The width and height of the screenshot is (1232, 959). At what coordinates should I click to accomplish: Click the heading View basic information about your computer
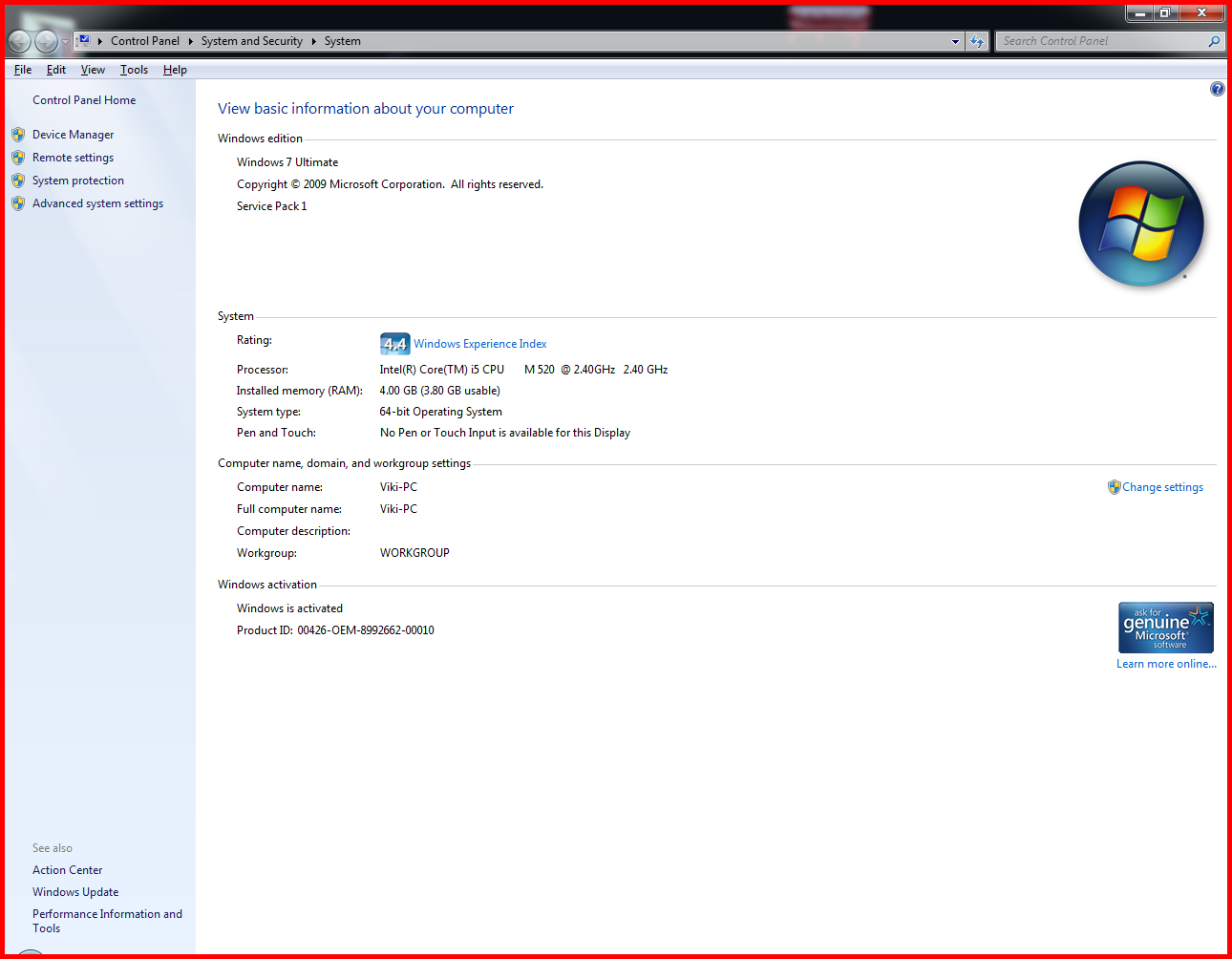coord(366,109)
